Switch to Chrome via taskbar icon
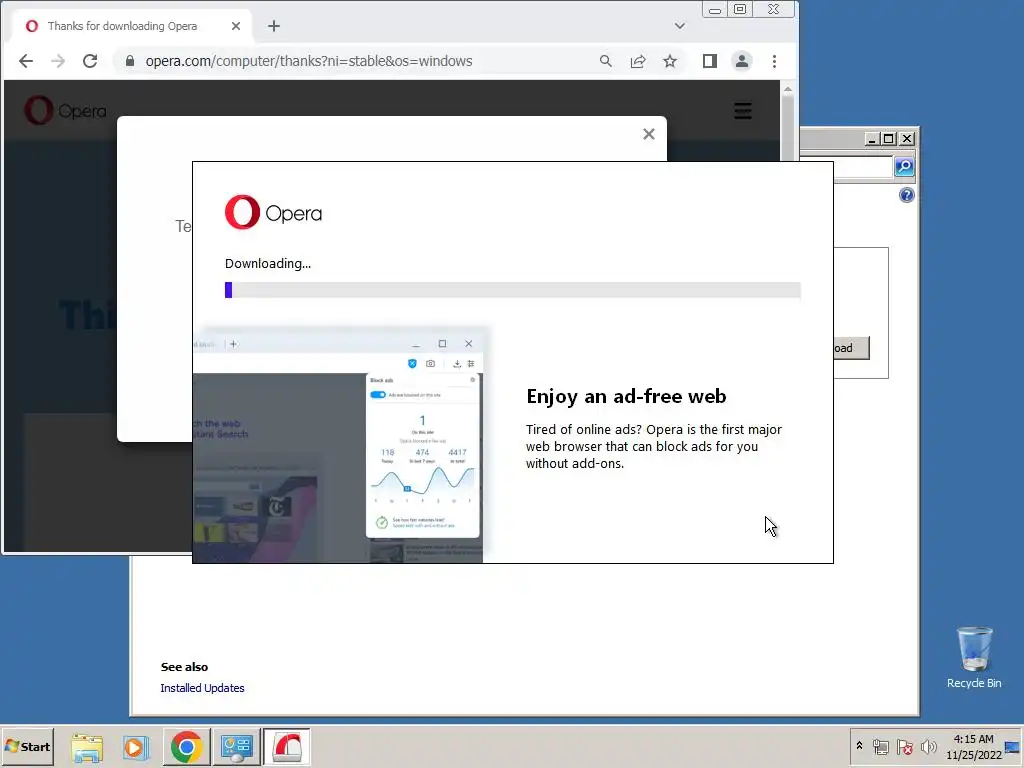1024x768 pixels. [x=186, y=747]
